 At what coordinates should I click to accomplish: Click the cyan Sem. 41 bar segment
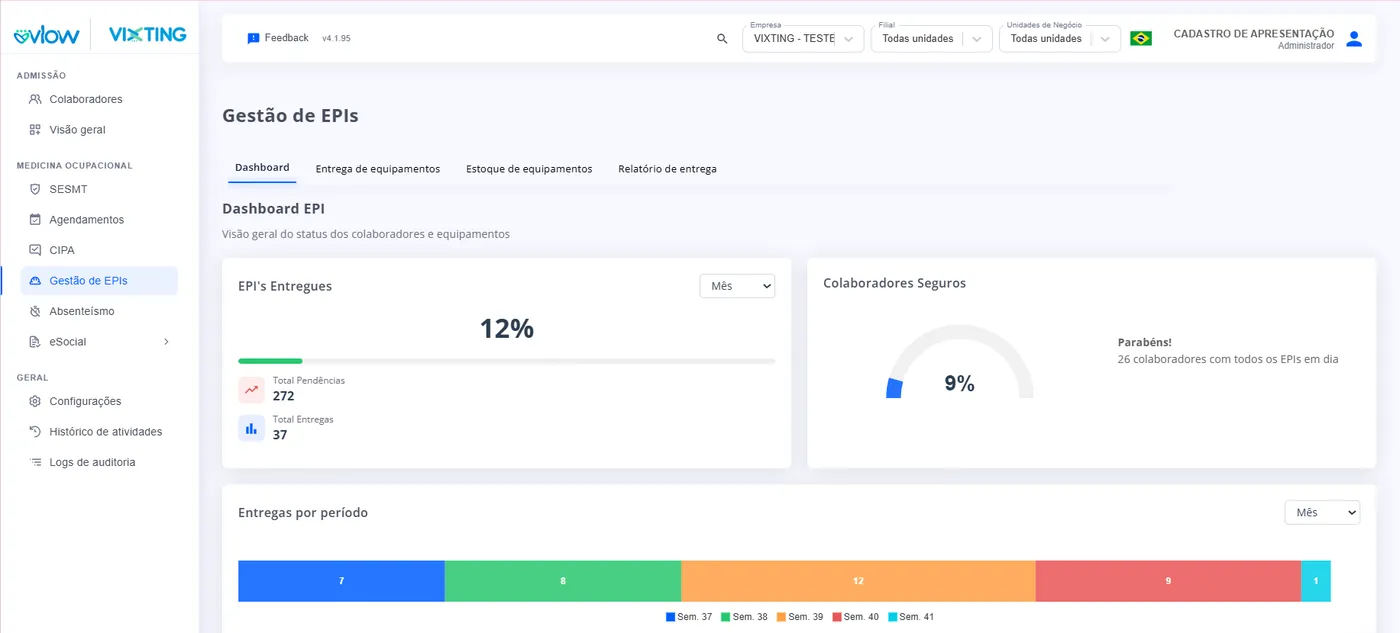[x=1316, y=581]
